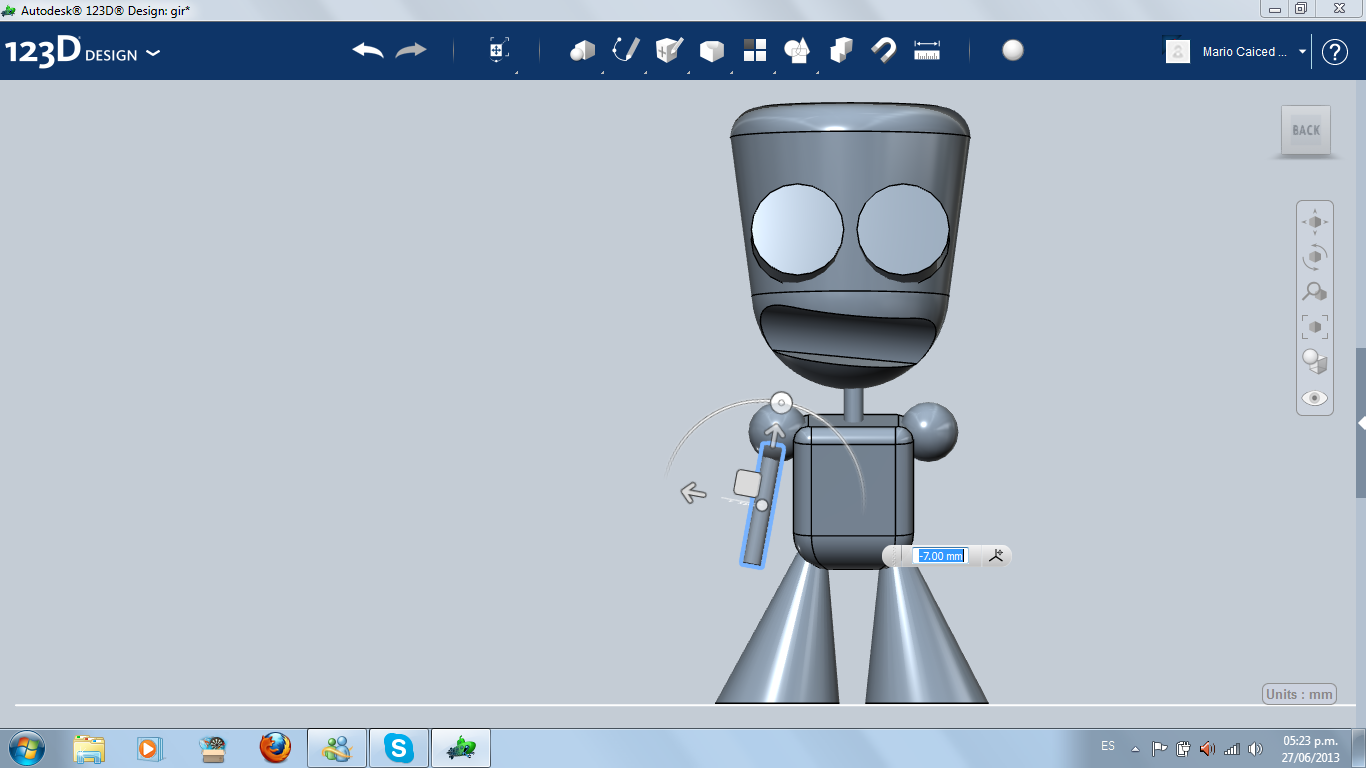1366x768 pixels.
Task: Switch to Skype in the taskbar
Action: [399, 748]
